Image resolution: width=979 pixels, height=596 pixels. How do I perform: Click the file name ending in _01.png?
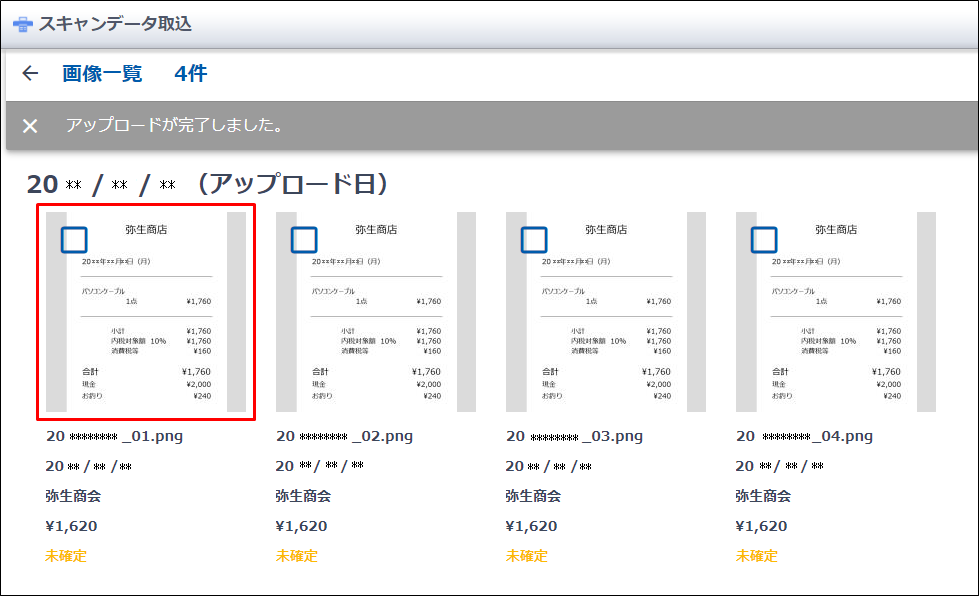click(x=114, y=436)
